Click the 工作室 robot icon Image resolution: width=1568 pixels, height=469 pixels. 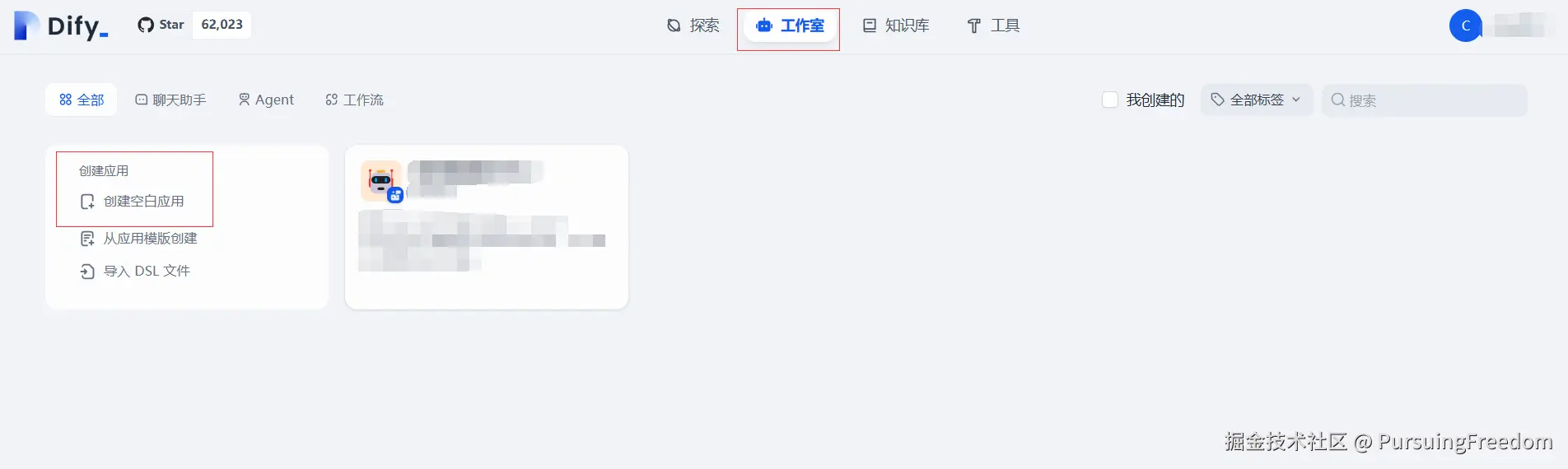point(764,26)
